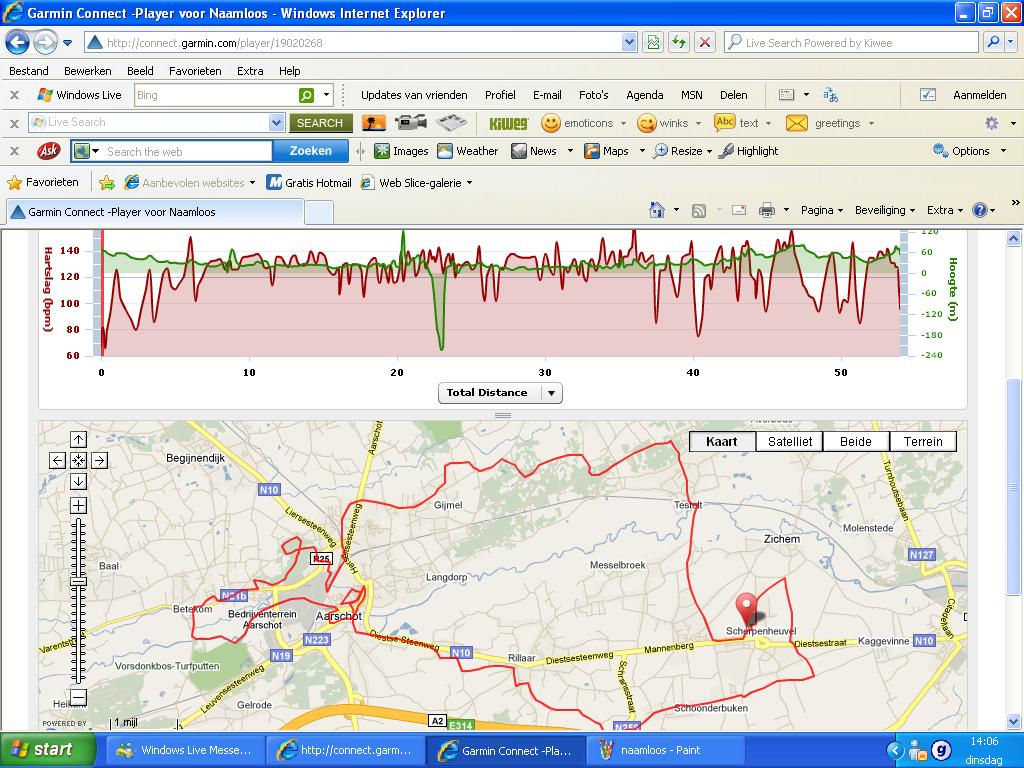
Task: Expand the Aanbevolen websites dropdown
Action: (252, 183)
